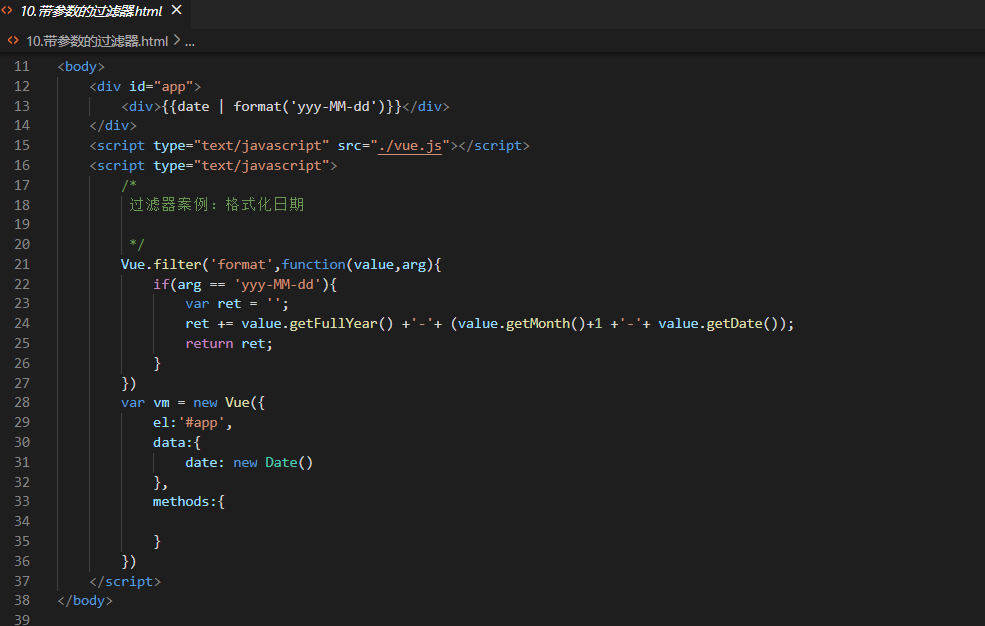Image resolution: width=985 pixels, height=626 pixels.
Task: Click type="text/javascript" on line 16
Action: pyautogui.click(x=241, y=166)
